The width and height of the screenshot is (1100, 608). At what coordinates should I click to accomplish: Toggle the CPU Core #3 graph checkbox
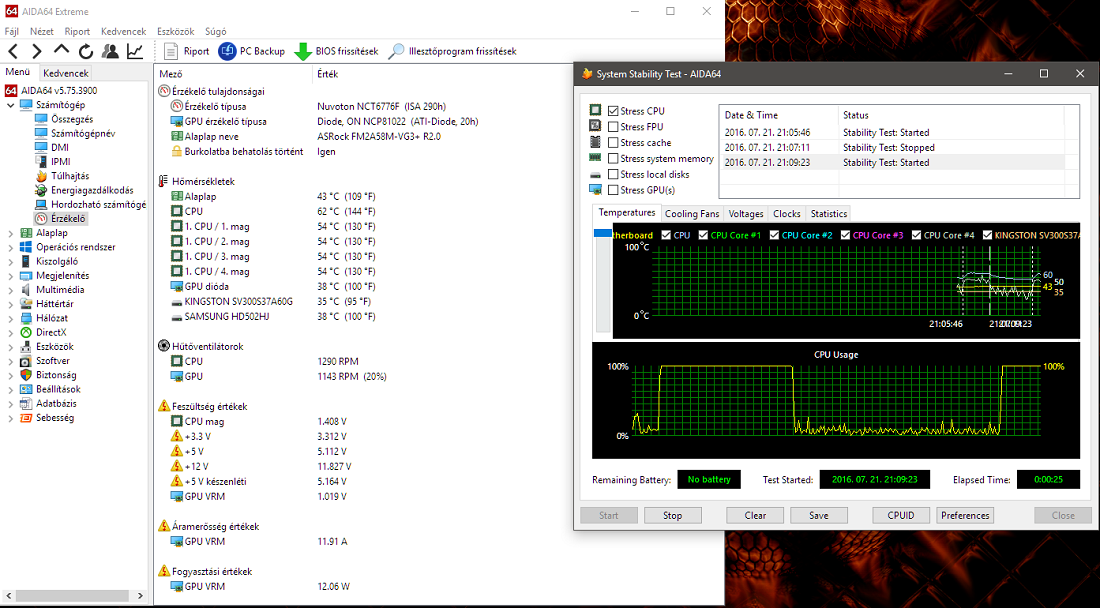(x=845, y=235)
